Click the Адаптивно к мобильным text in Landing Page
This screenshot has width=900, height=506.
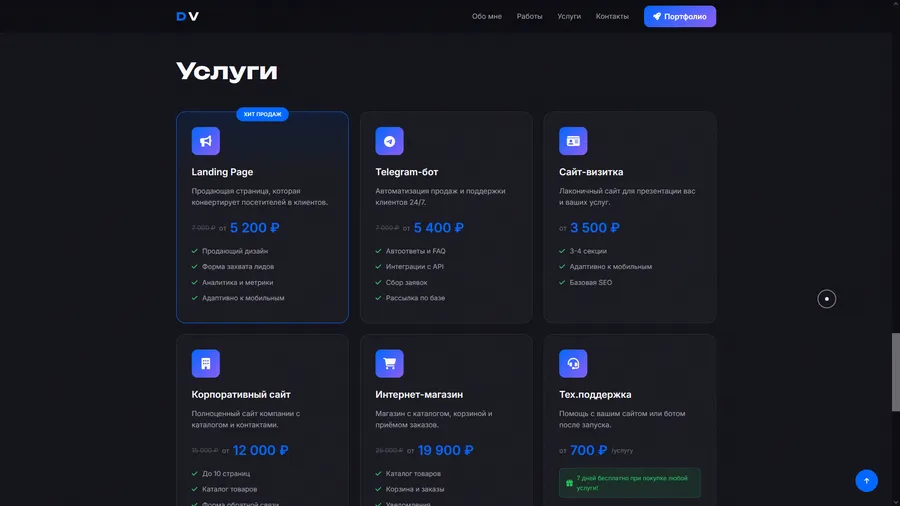click(243, 298)
